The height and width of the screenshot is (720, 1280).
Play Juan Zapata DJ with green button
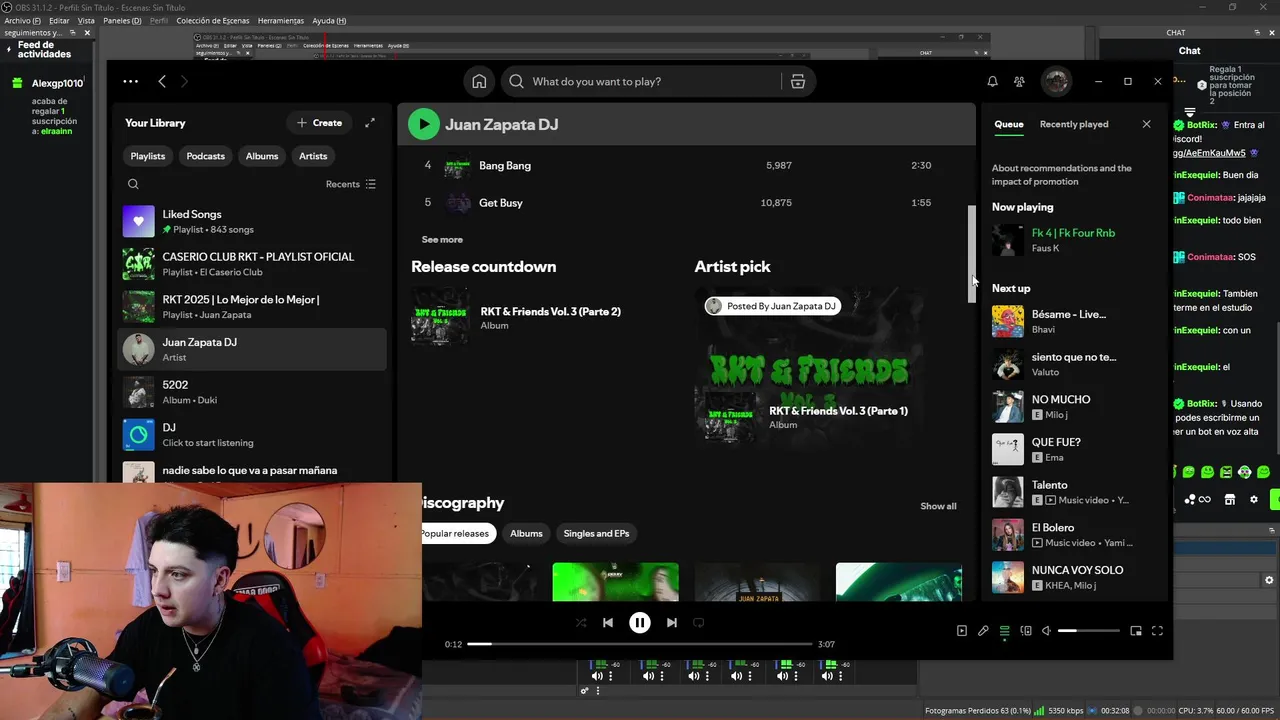423,124
